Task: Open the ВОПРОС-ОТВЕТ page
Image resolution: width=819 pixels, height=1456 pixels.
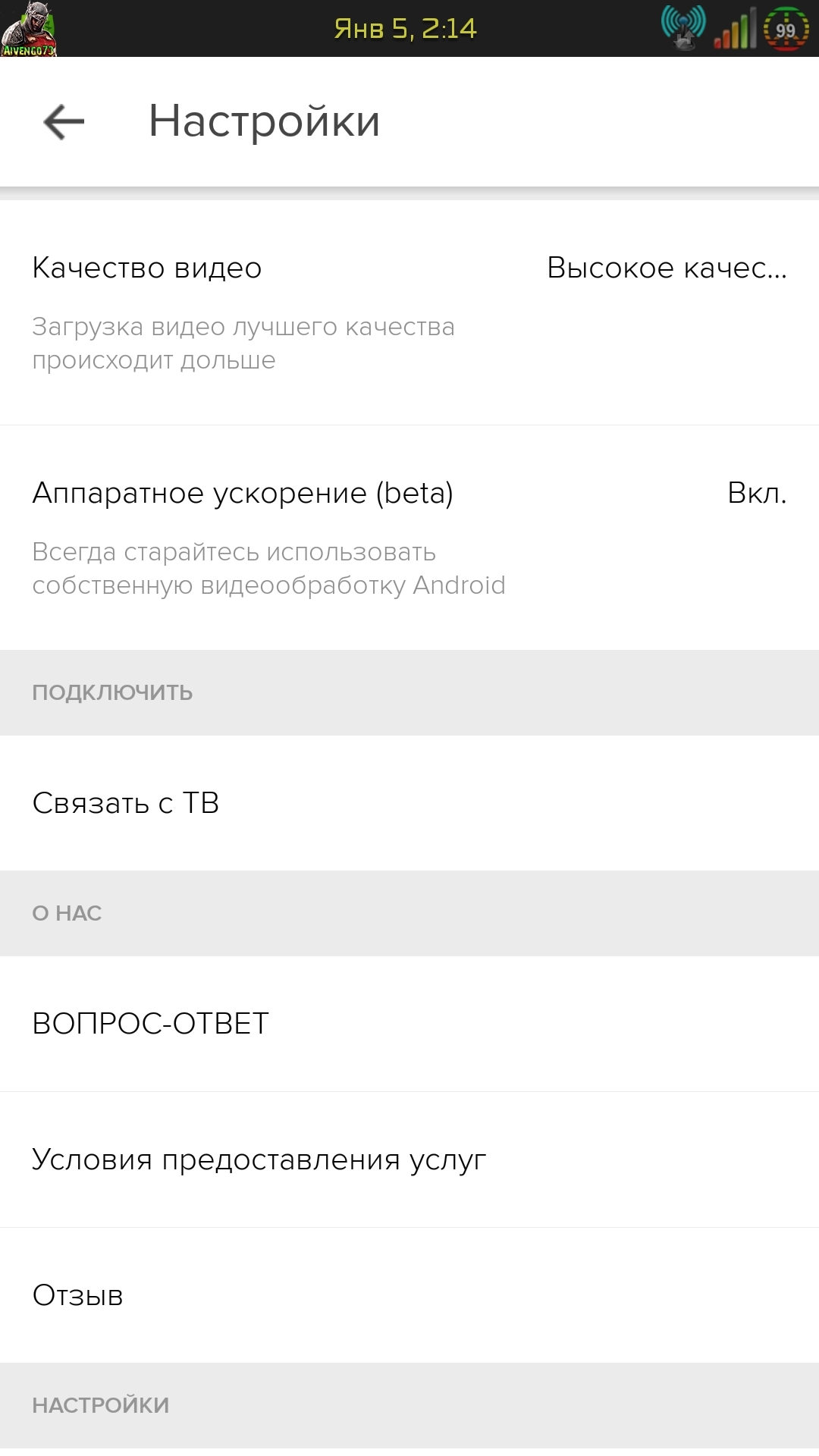Action: point(150,1024)
